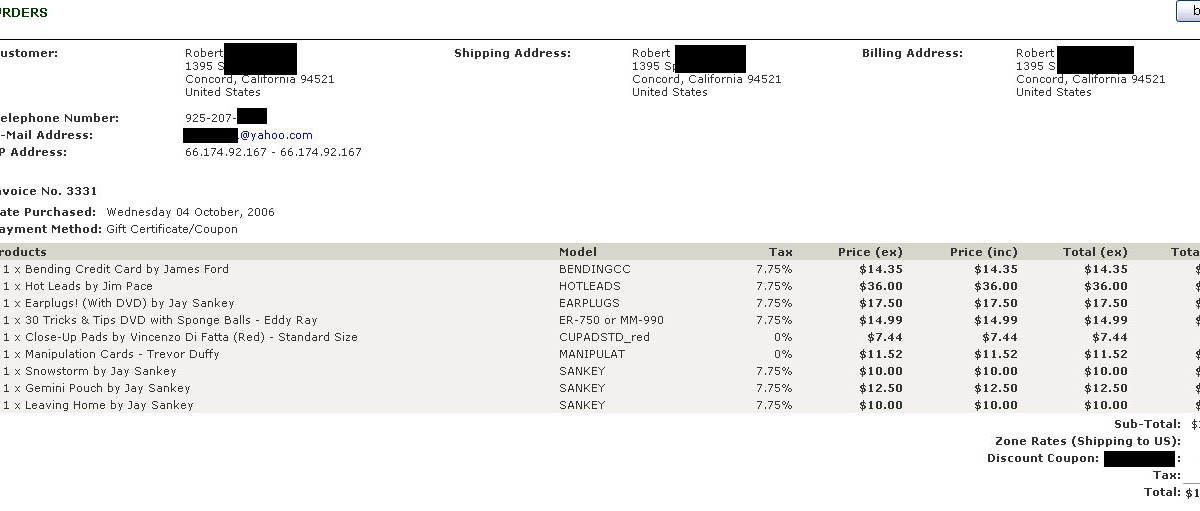Select the Close-Up Pads by Vincenzo Di Fatta row

[600, 337]
